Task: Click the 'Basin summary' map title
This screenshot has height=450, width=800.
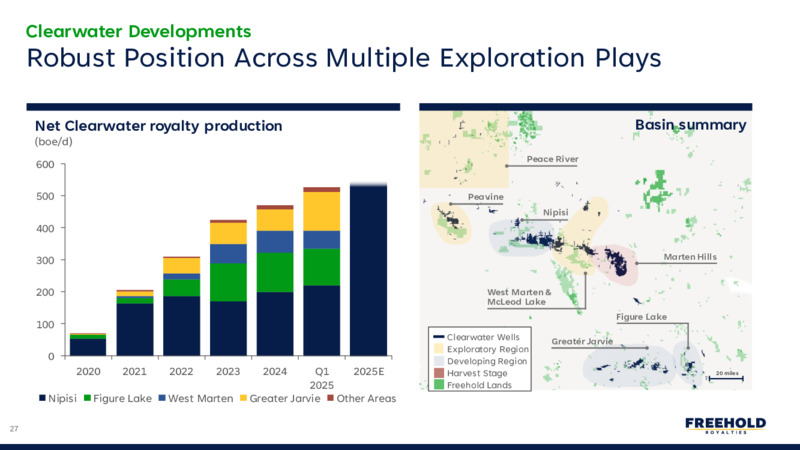Action: coord(690,125)
